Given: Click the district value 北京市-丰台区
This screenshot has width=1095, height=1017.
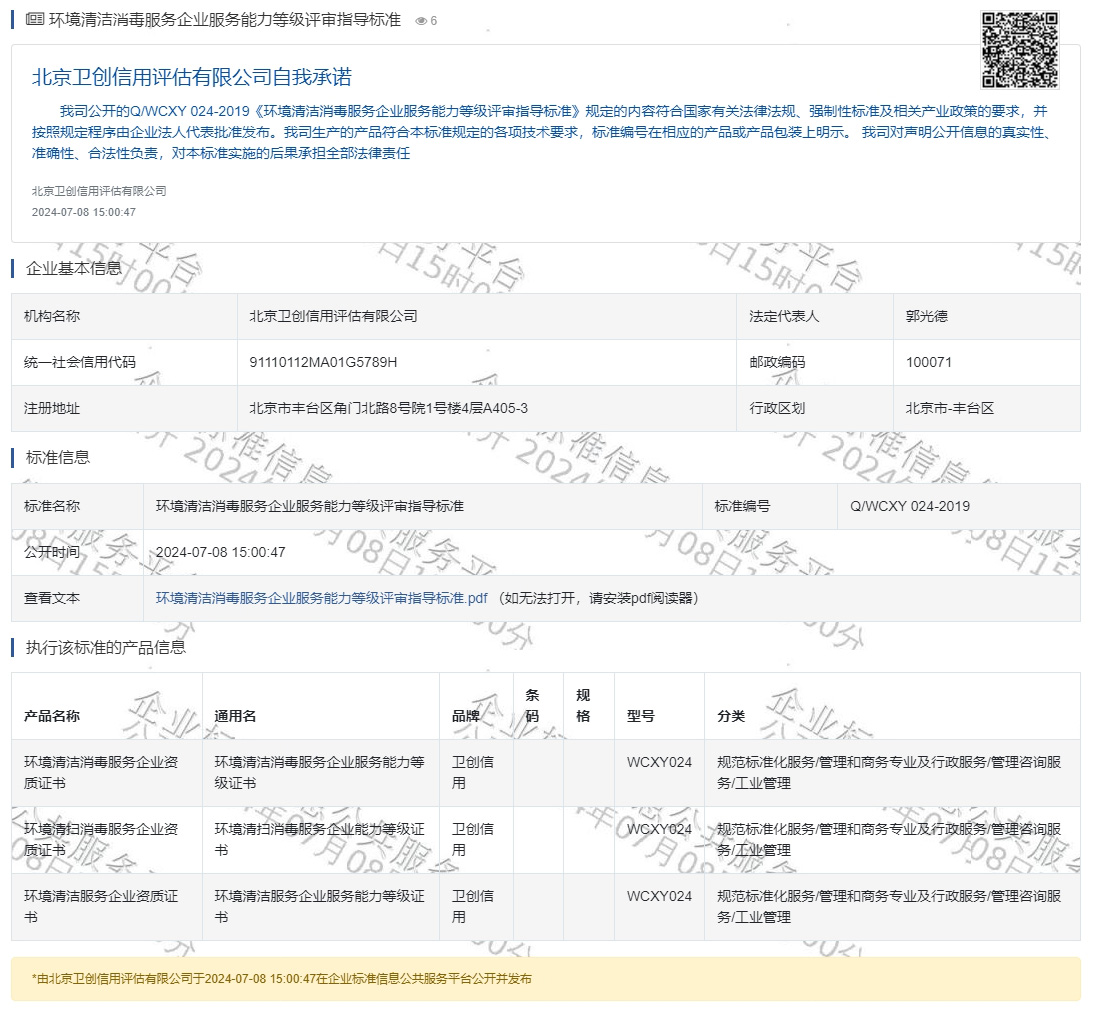Looking at the screenshot, I should 950,408.
